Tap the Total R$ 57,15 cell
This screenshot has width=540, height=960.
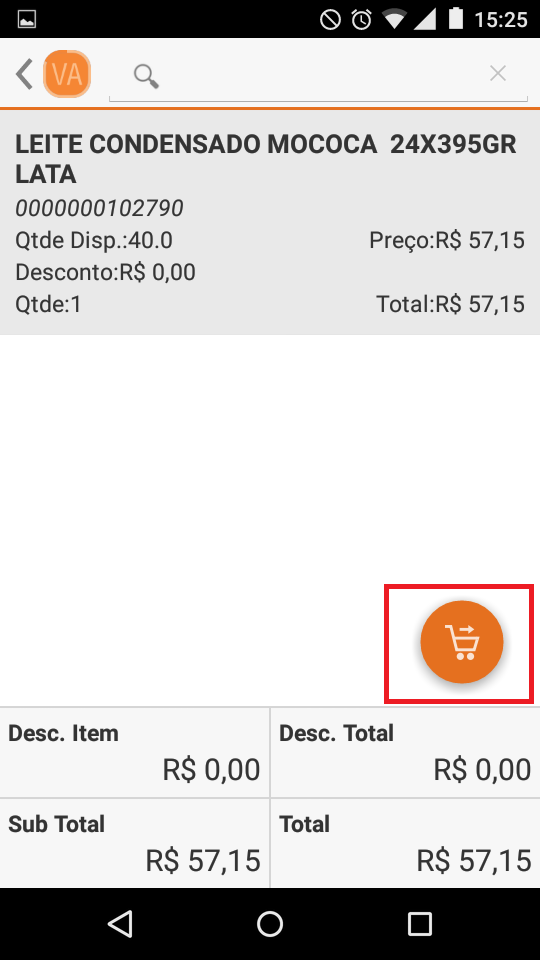[405, 843]
